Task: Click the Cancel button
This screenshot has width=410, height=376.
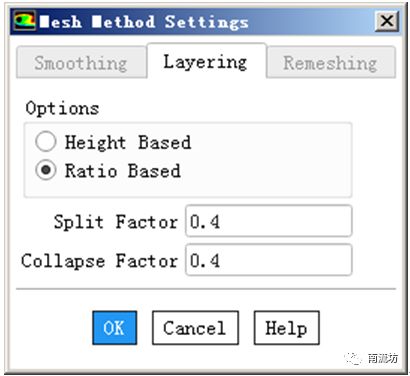Action: point(195,328)
